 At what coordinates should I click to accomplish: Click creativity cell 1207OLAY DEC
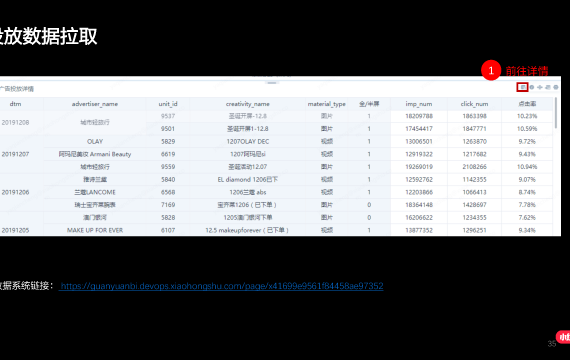(x=248, y=141)
